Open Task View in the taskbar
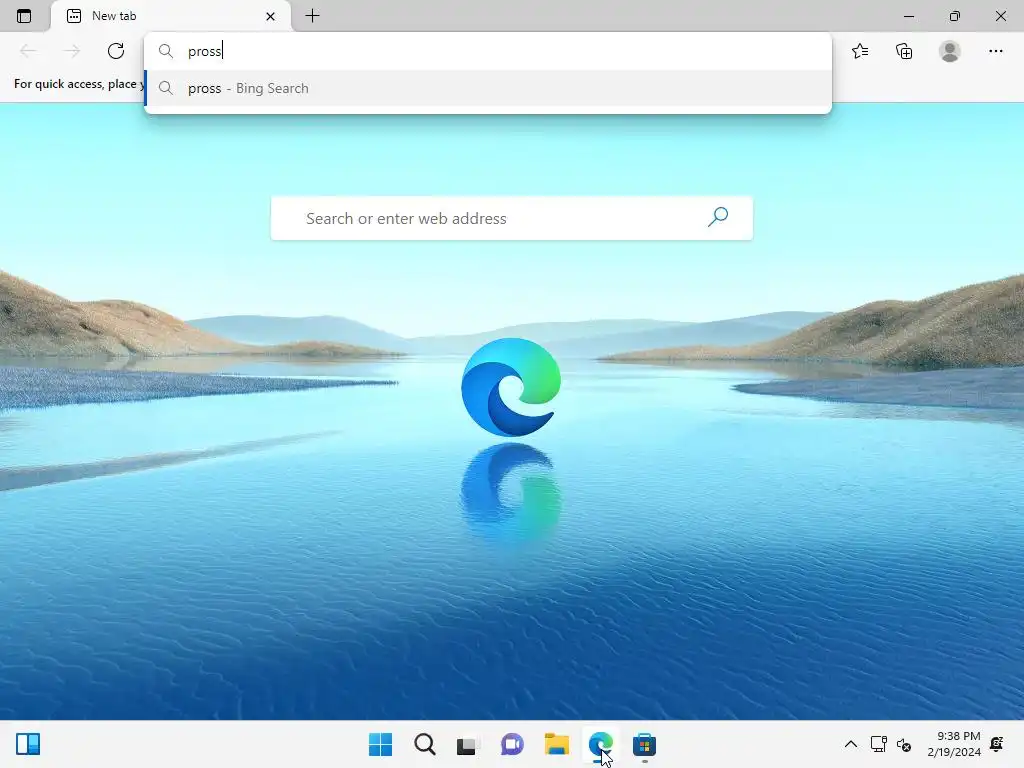This screenshot has height=768, width=1024. 467,744
